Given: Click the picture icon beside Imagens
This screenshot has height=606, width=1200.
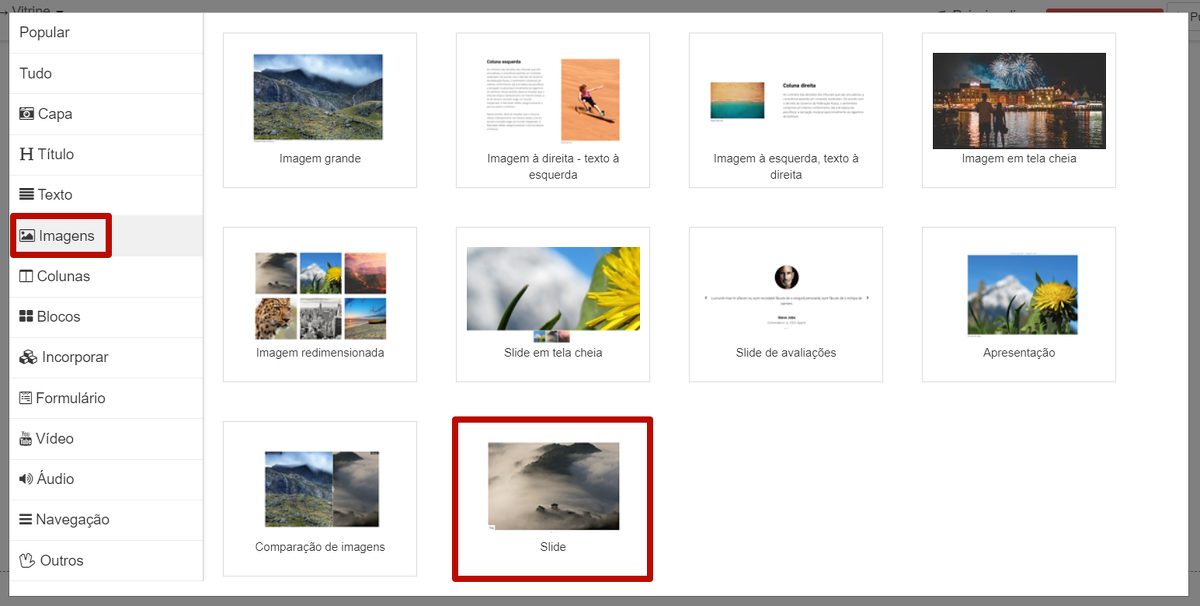Looking at the screenshot, I should click(x=28, y=236).
